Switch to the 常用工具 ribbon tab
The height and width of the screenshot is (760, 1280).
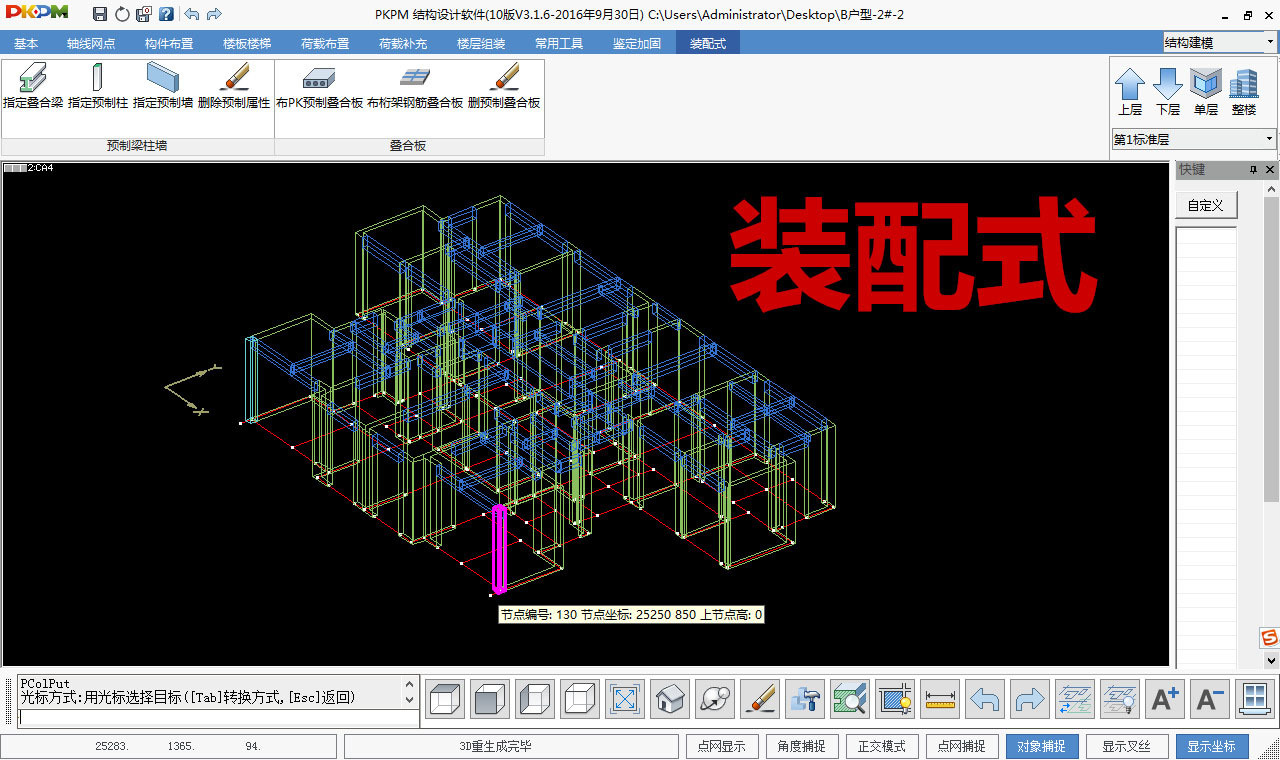pos(558,43)
